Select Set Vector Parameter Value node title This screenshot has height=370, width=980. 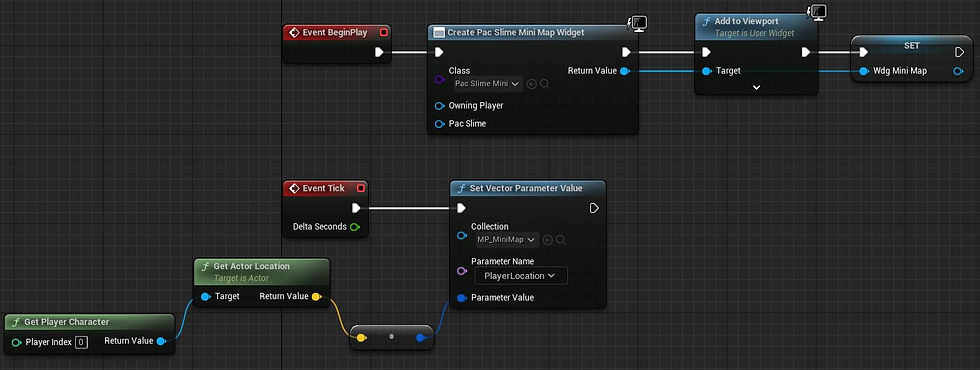coord(526,188)
